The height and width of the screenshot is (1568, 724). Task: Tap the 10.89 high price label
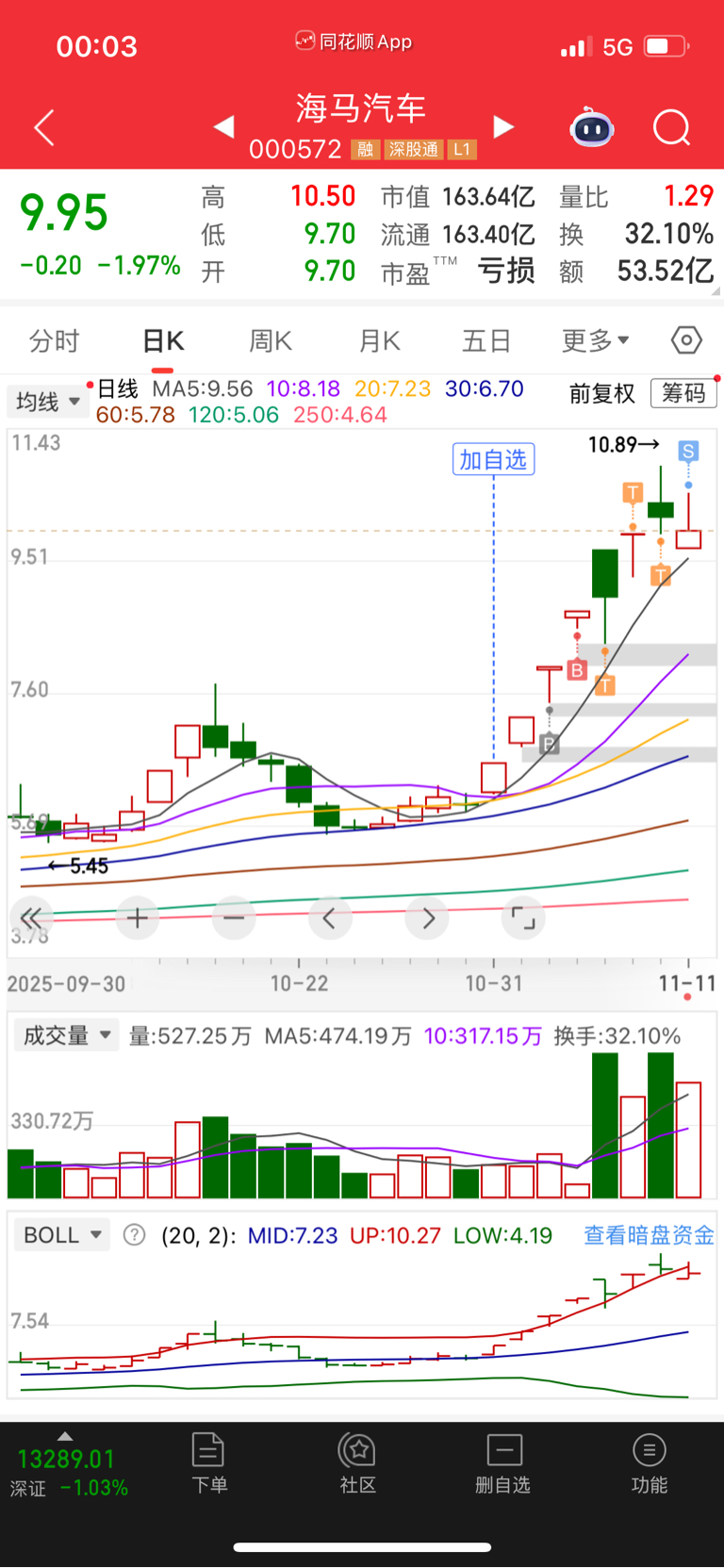pyautogui.click(x=623, y=444)
